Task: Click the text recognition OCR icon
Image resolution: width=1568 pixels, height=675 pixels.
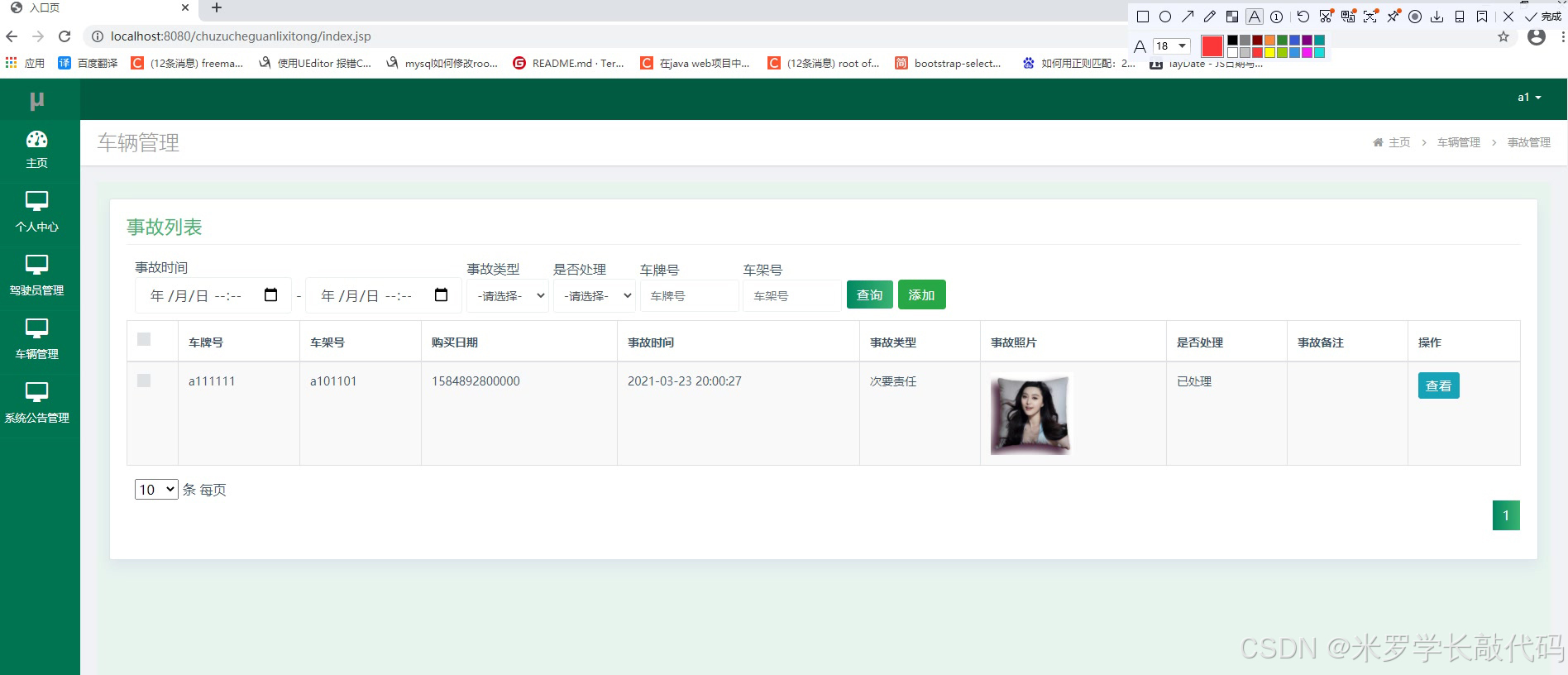Action: (x=1370, y=17)
